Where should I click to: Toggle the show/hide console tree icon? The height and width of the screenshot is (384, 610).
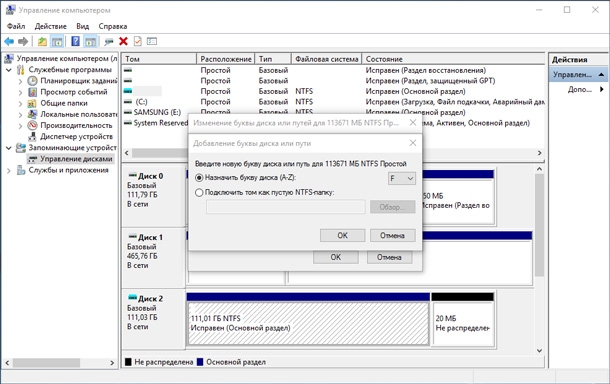pyautogui.click(x=57, y=41)
